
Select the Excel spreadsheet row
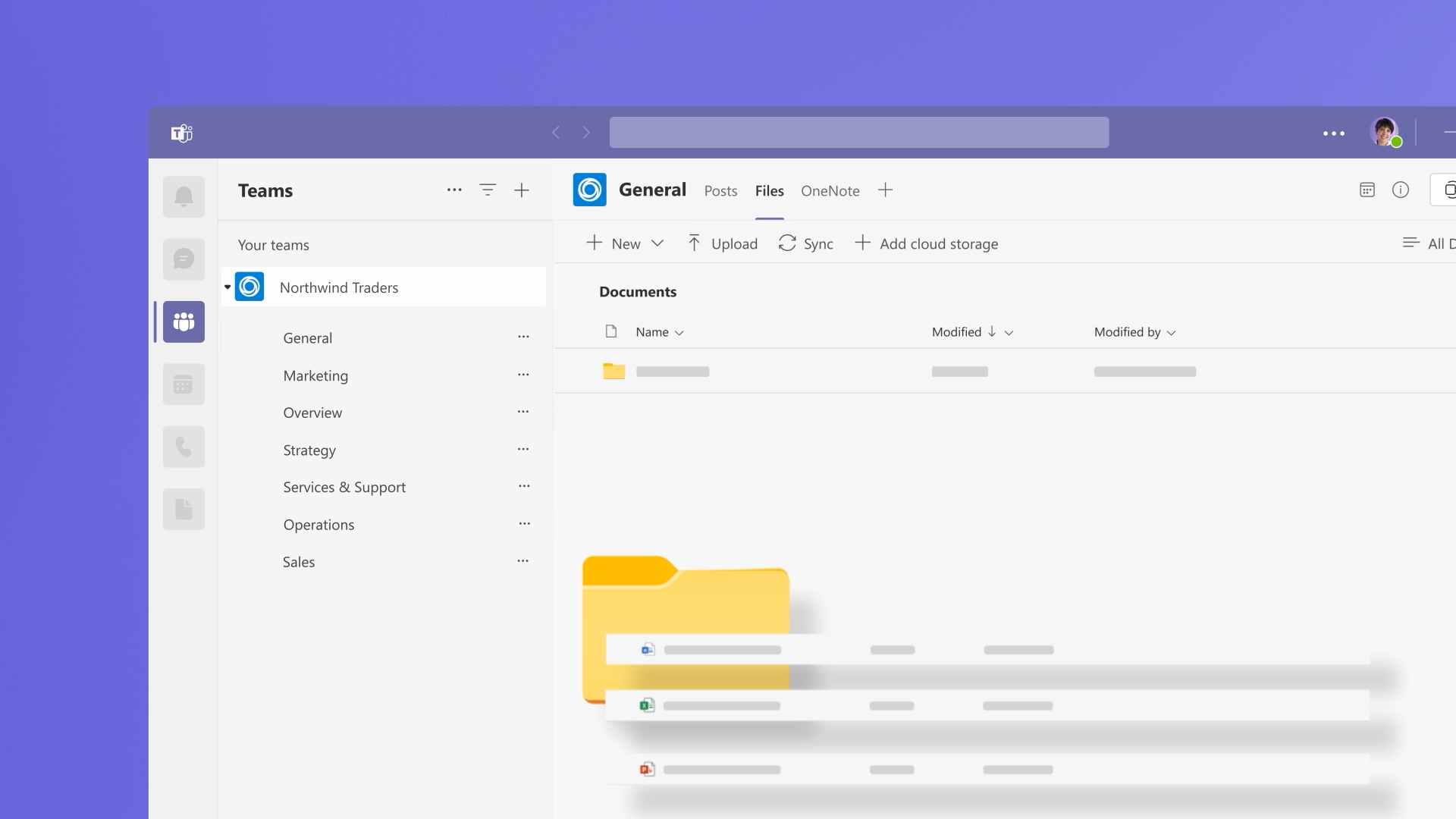point(988,706)
